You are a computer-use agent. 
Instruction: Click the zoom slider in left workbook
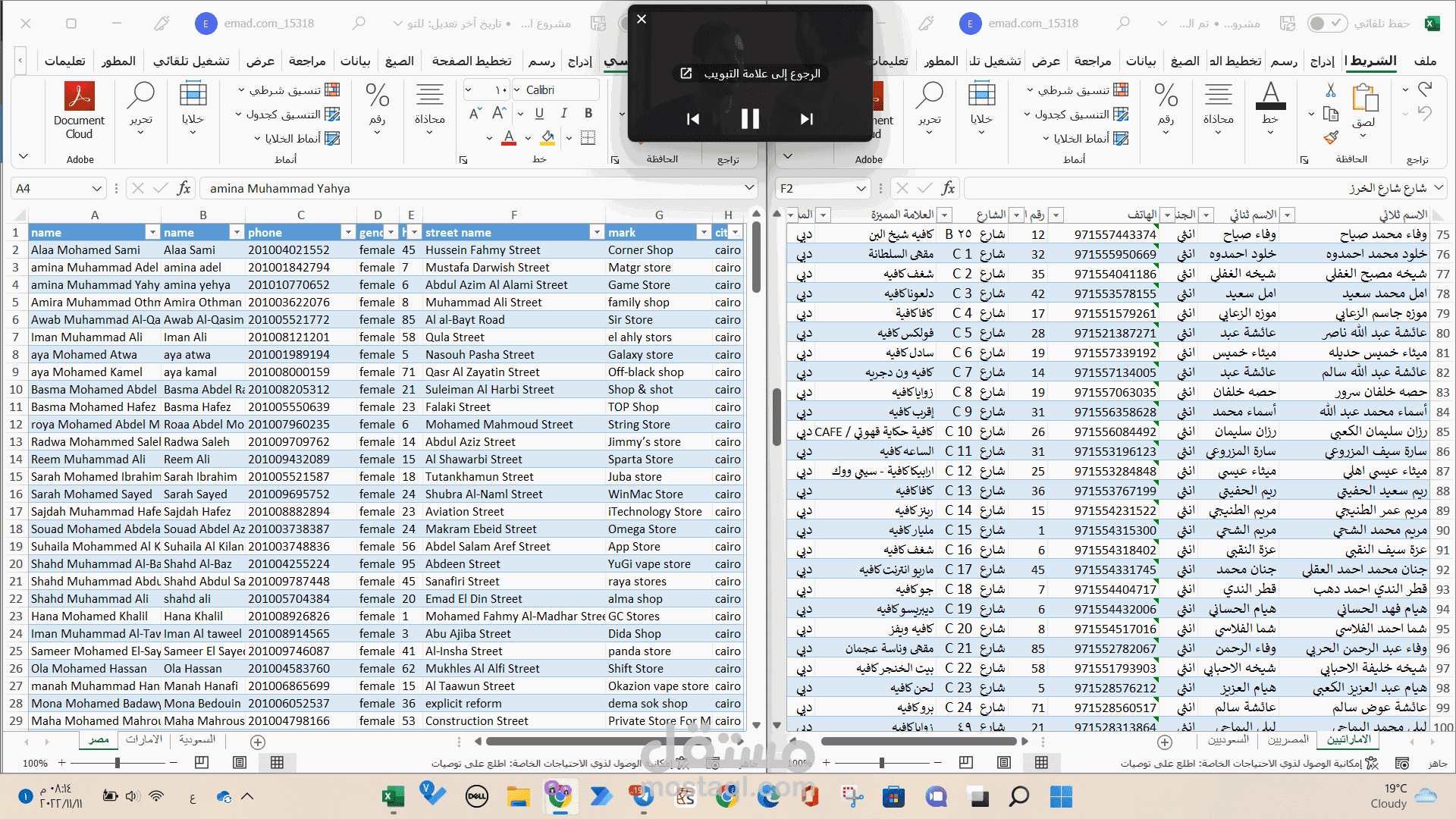pyautogui.click(x=118, y=762)
